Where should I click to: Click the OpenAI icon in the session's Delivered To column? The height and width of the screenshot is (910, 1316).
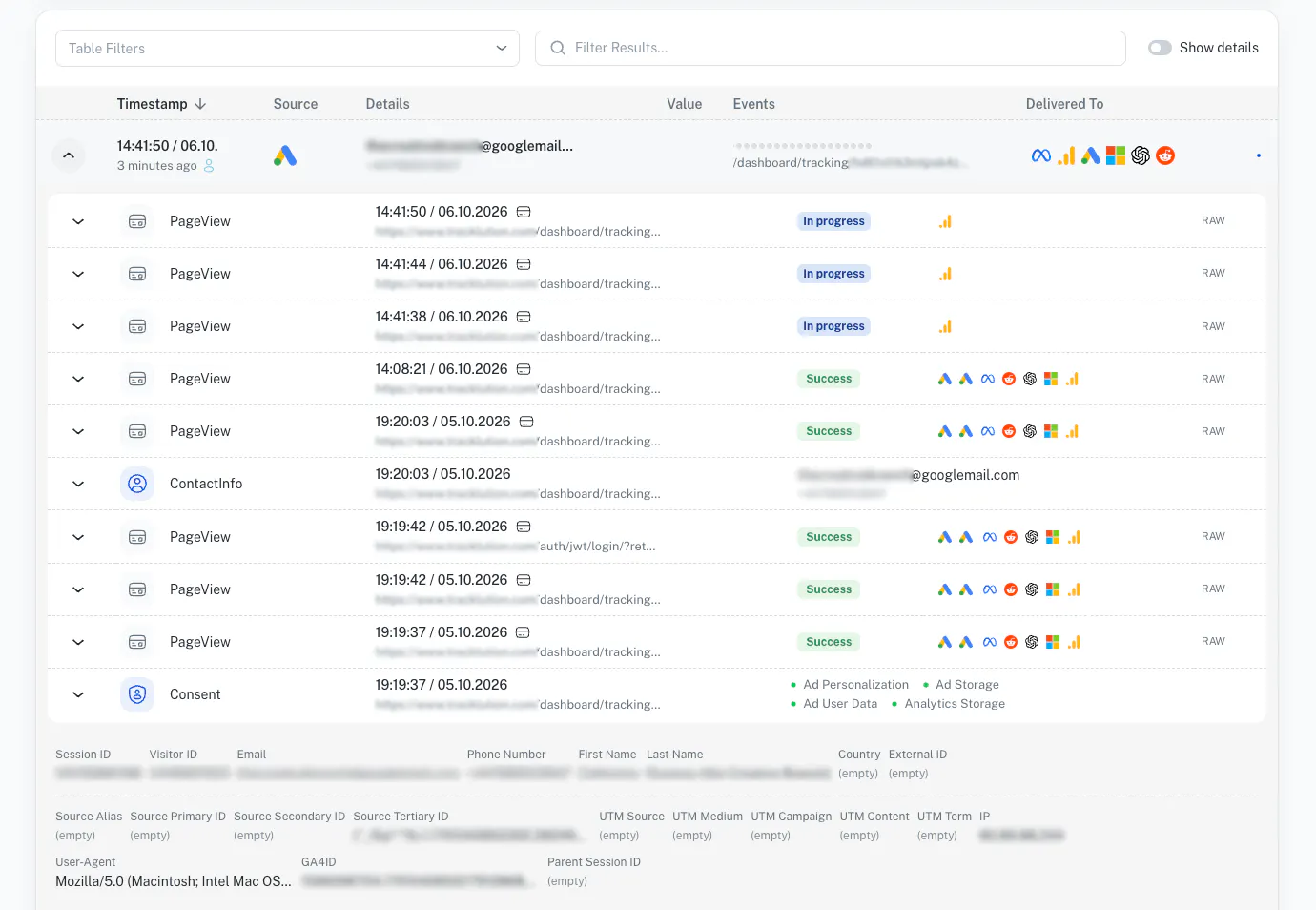point(1141,155)
